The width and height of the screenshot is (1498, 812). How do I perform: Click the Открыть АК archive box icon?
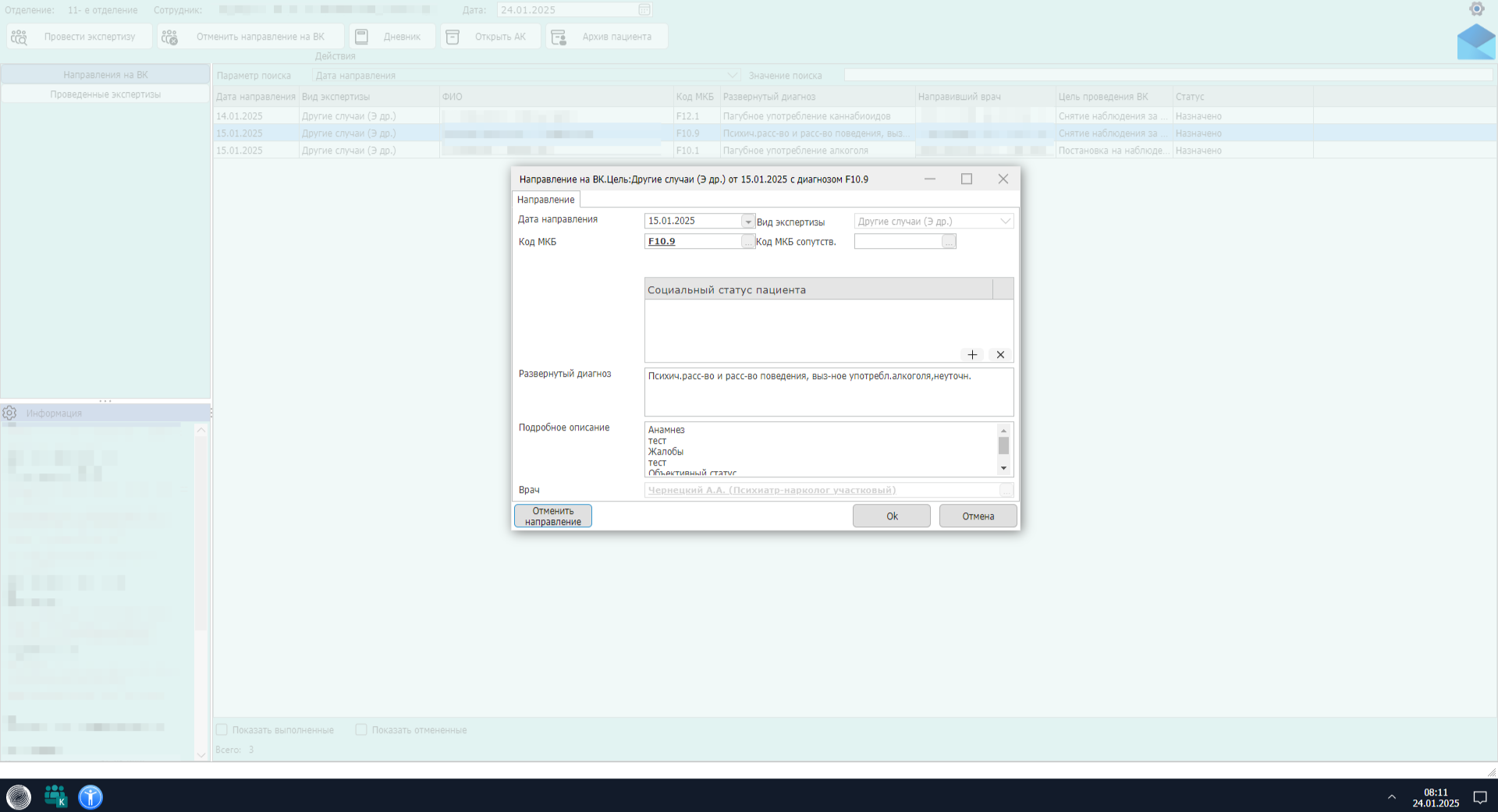click(453, 37)
